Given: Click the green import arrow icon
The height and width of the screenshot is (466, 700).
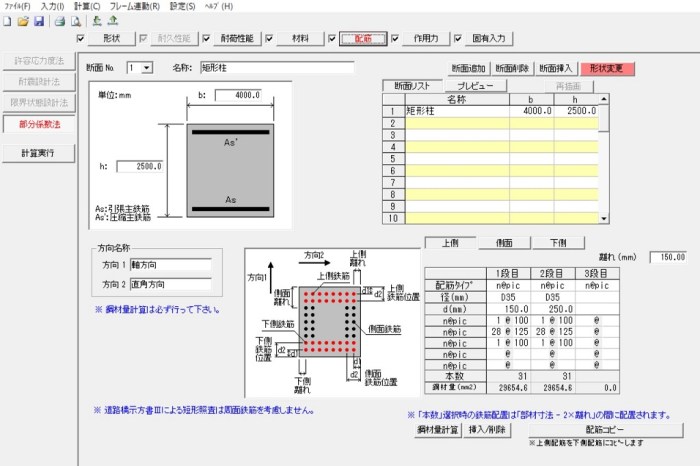Looking at the screenshot, I should (96, 21).
